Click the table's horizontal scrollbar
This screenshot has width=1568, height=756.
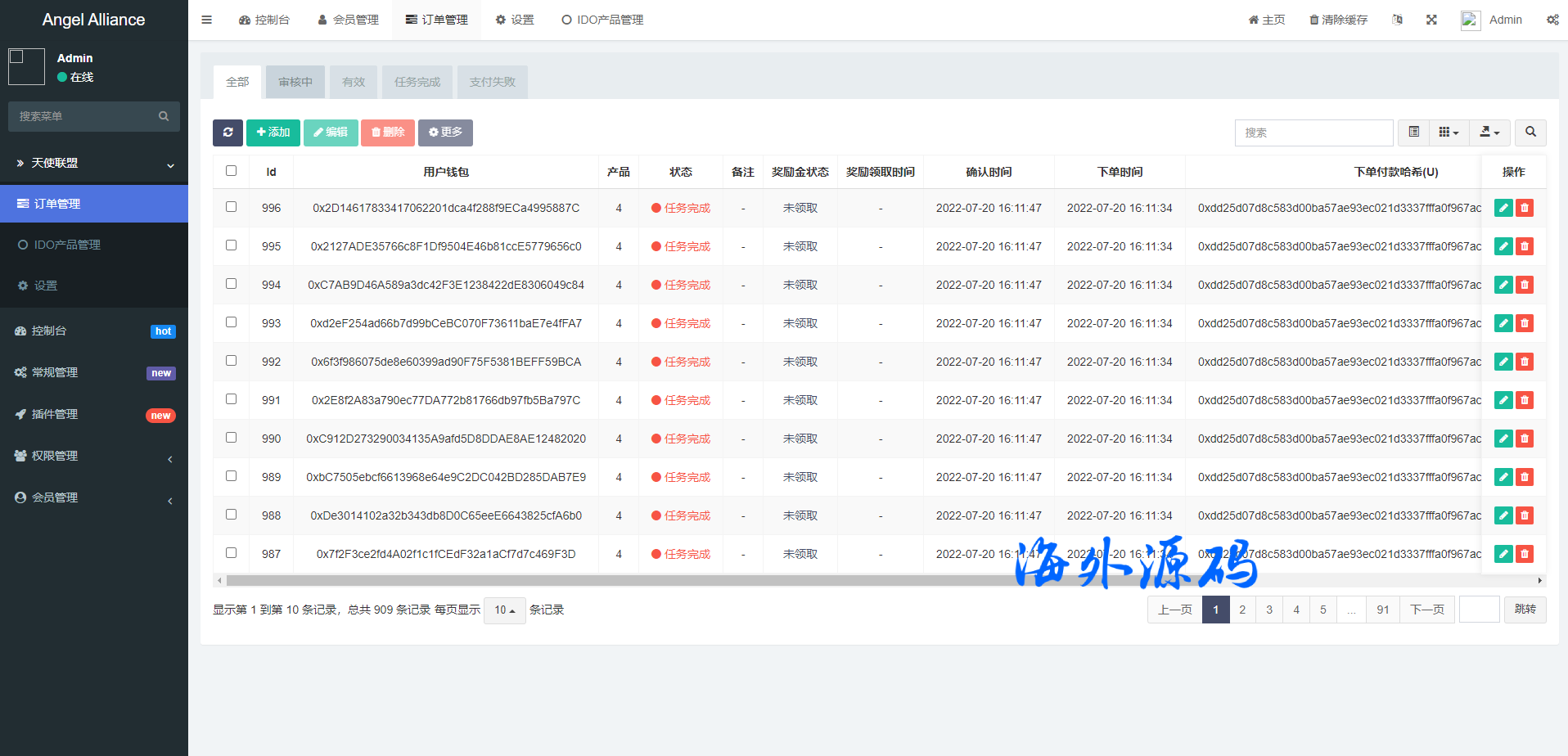click(622, 581)
